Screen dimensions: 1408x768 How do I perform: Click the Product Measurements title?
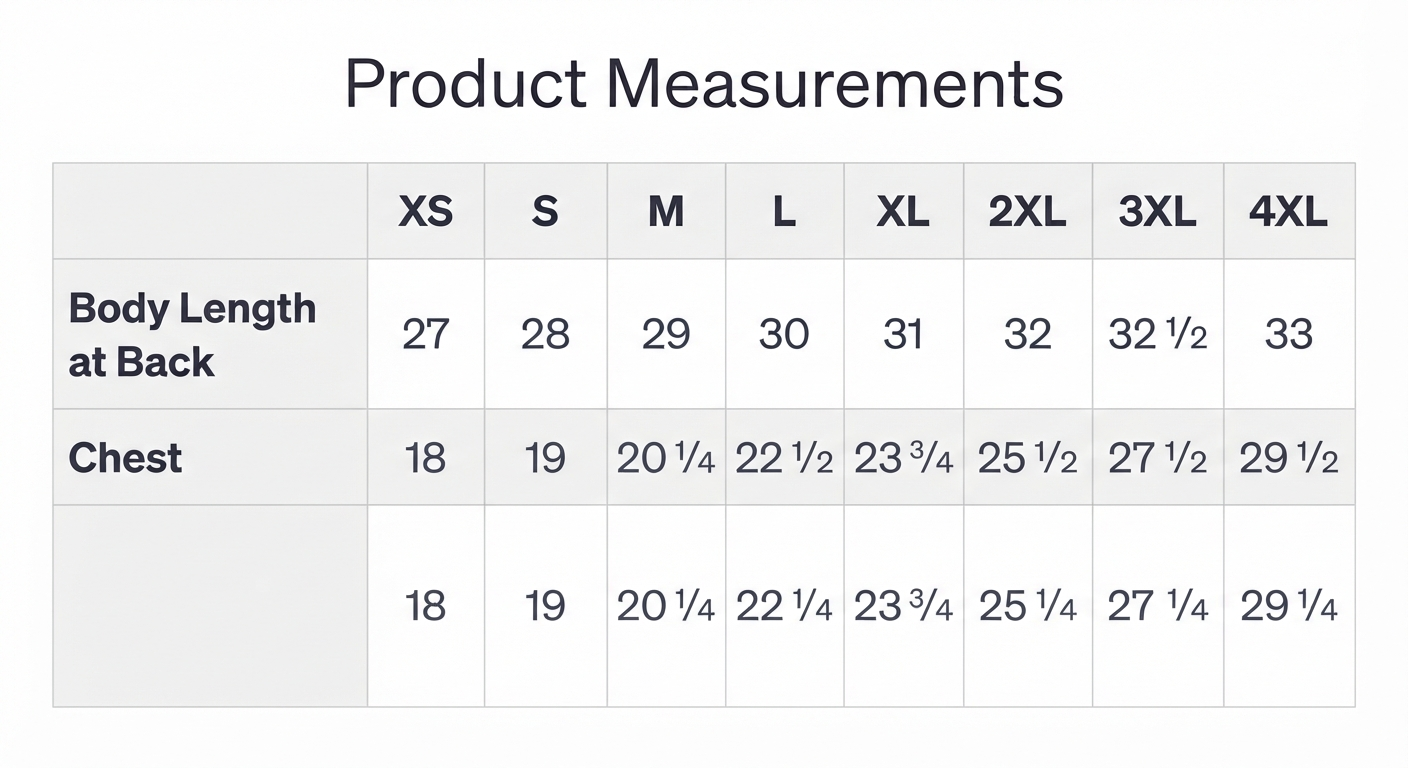click(704, 84)
